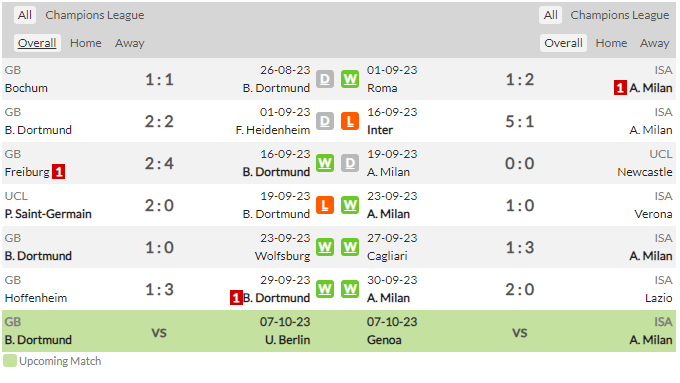The image size is (680, 383).
Task: Click the green Upcoming Match legend swatch
Action: click(x=10, y=361)
